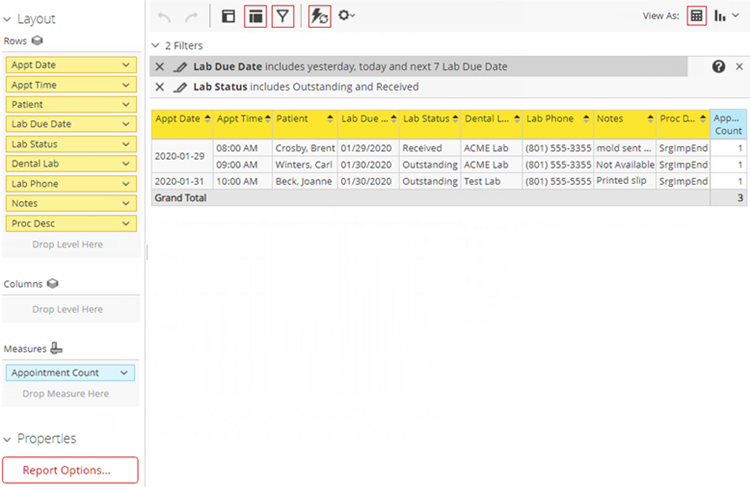The height and width of the screenshot is (487, 750).
Task: Toggle the Filters pane funnel icon
Action: [x=283, y=16]
